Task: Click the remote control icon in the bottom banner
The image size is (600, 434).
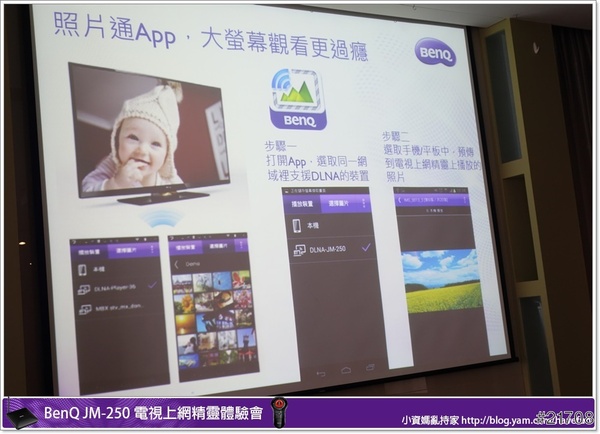Action: click(x=279, y=413)
